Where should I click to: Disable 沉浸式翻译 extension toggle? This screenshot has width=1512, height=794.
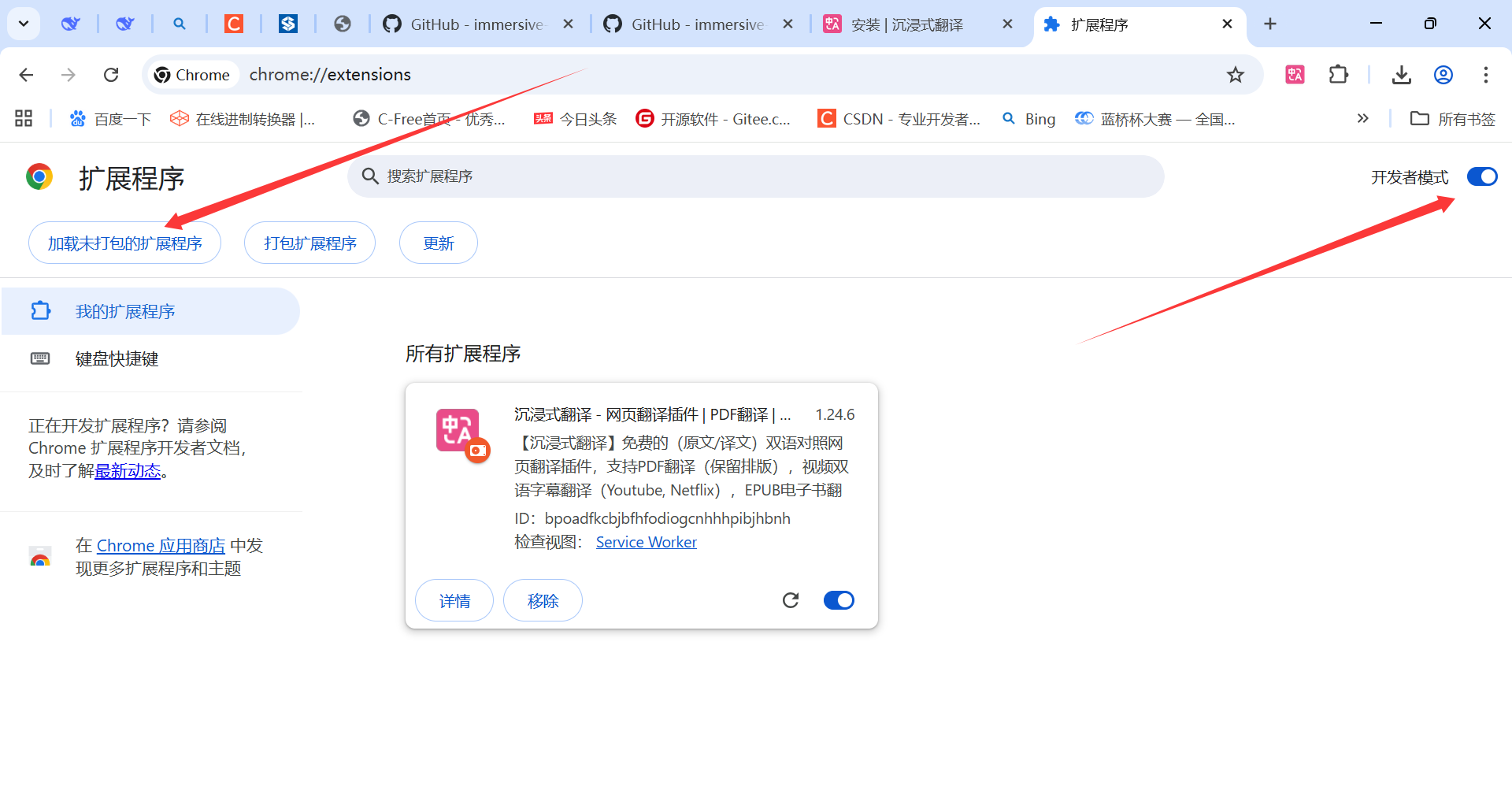click(839, 600)
